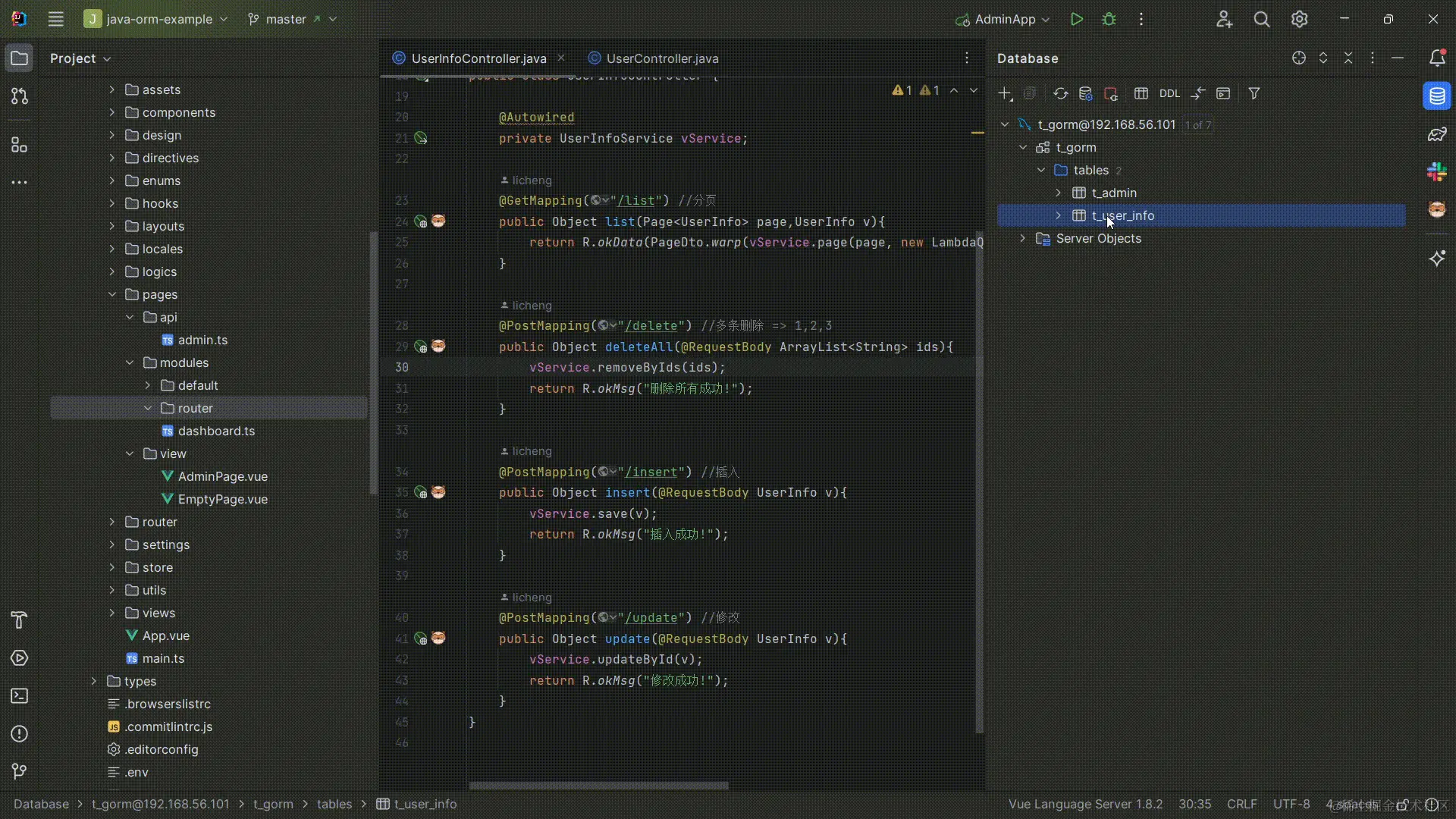Image resolution: width=1456 pixels, height=819 pixels.
Task: Open the master branch dropdown
Action: [290, 19]
